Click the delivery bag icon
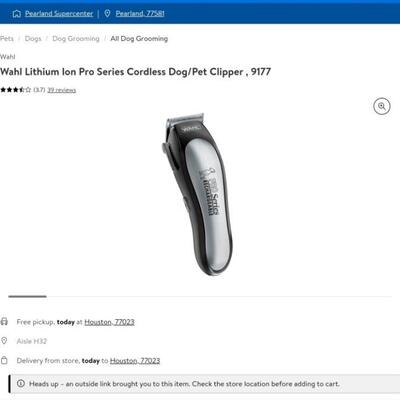This screenshot has width=400, height=400. coord(4,360)
